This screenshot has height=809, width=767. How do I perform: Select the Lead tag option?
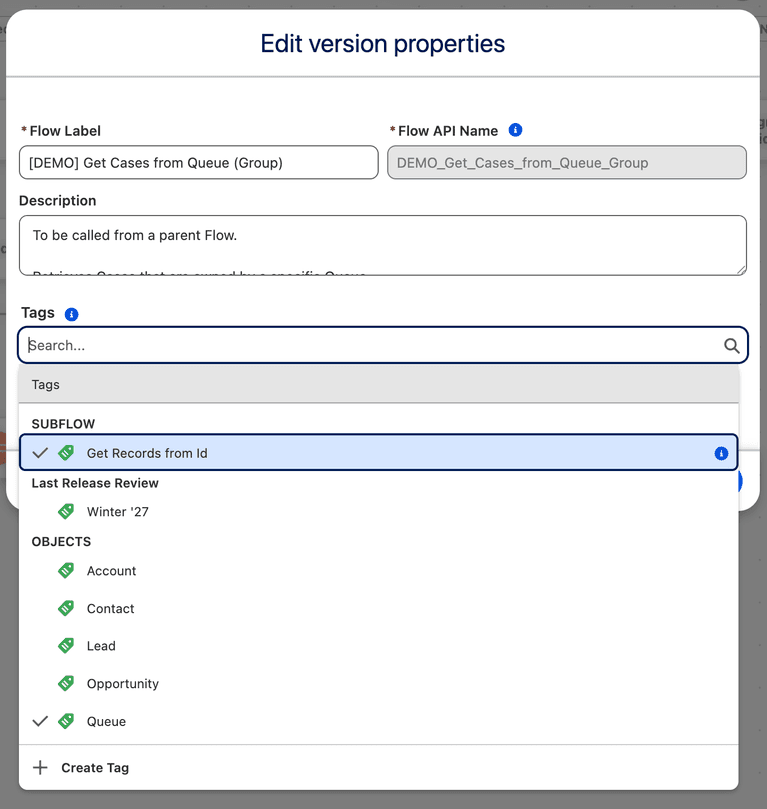click(x=379, y=646)
